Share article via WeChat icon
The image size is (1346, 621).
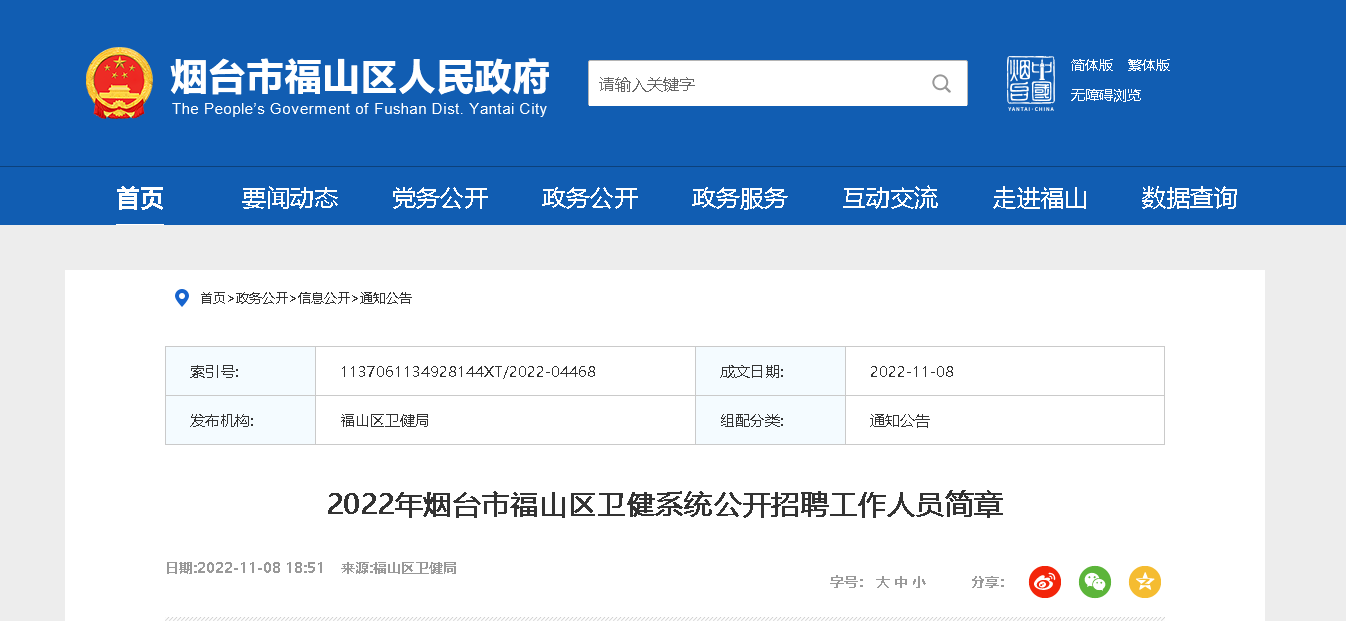1095,582
